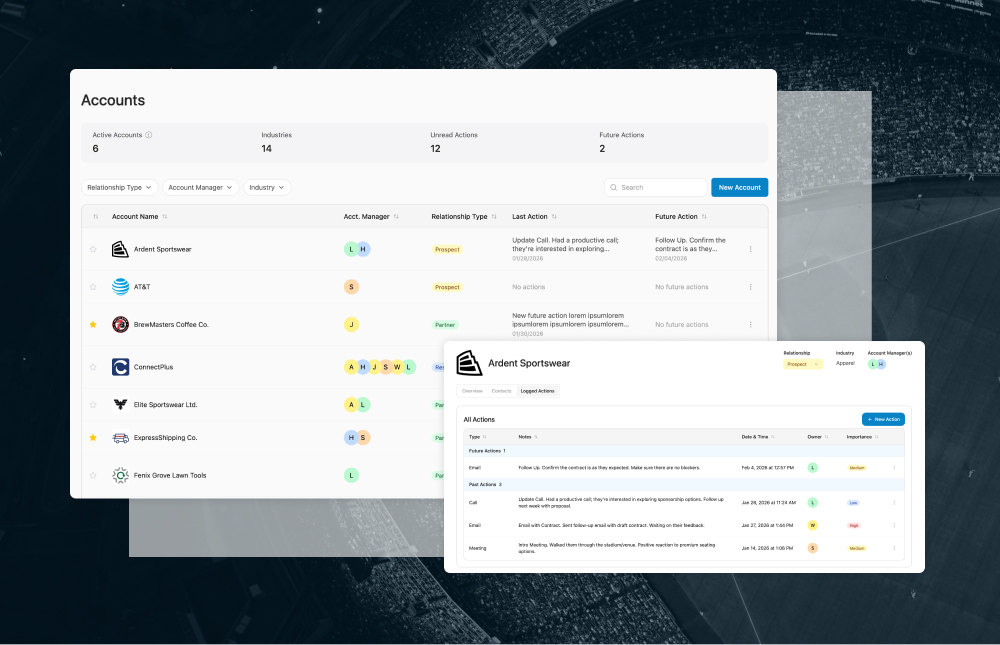Click the Ardent Sportswear account logo icon
This screenshot has width=1000, height=645.
click(x=120, y=249)
